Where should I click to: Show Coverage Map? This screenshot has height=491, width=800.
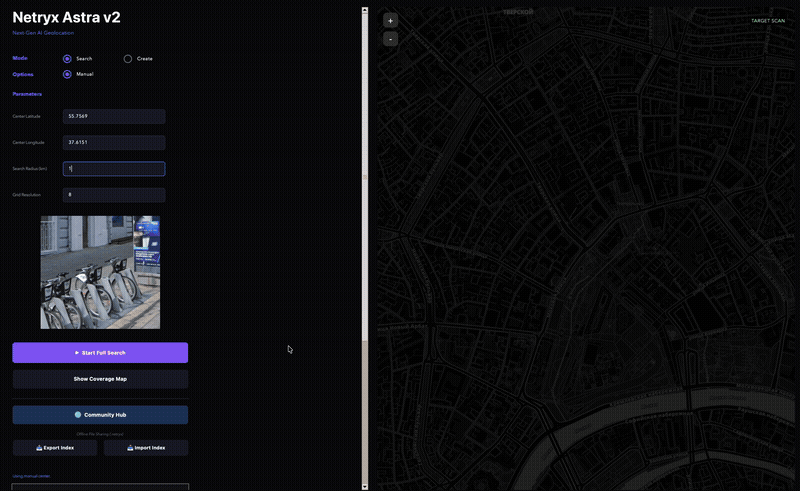tap(100, 379)
